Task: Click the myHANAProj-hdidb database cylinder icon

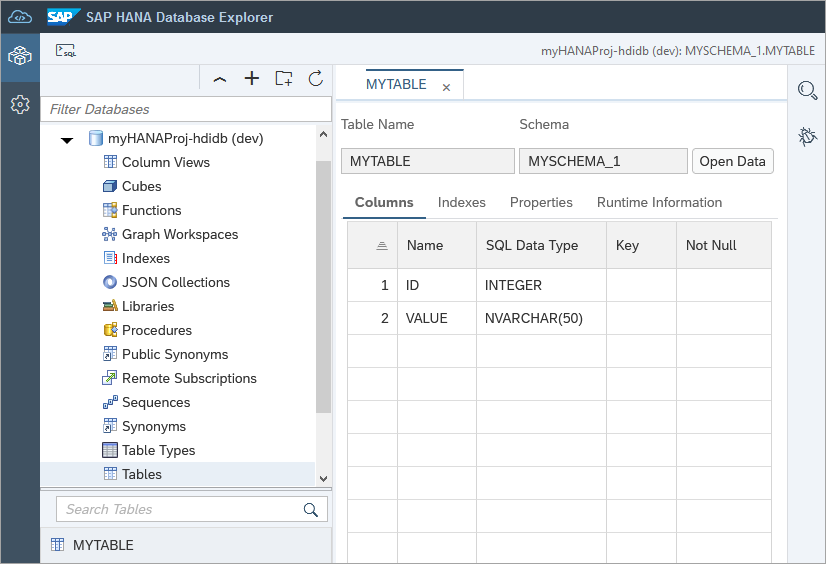Action: (95, 138)
